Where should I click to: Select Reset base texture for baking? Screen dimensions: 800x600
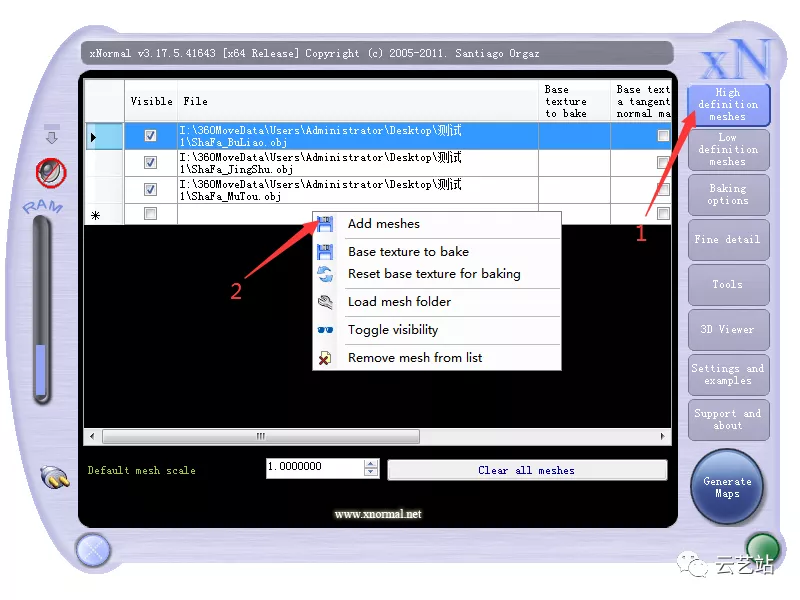coord(437,274)
